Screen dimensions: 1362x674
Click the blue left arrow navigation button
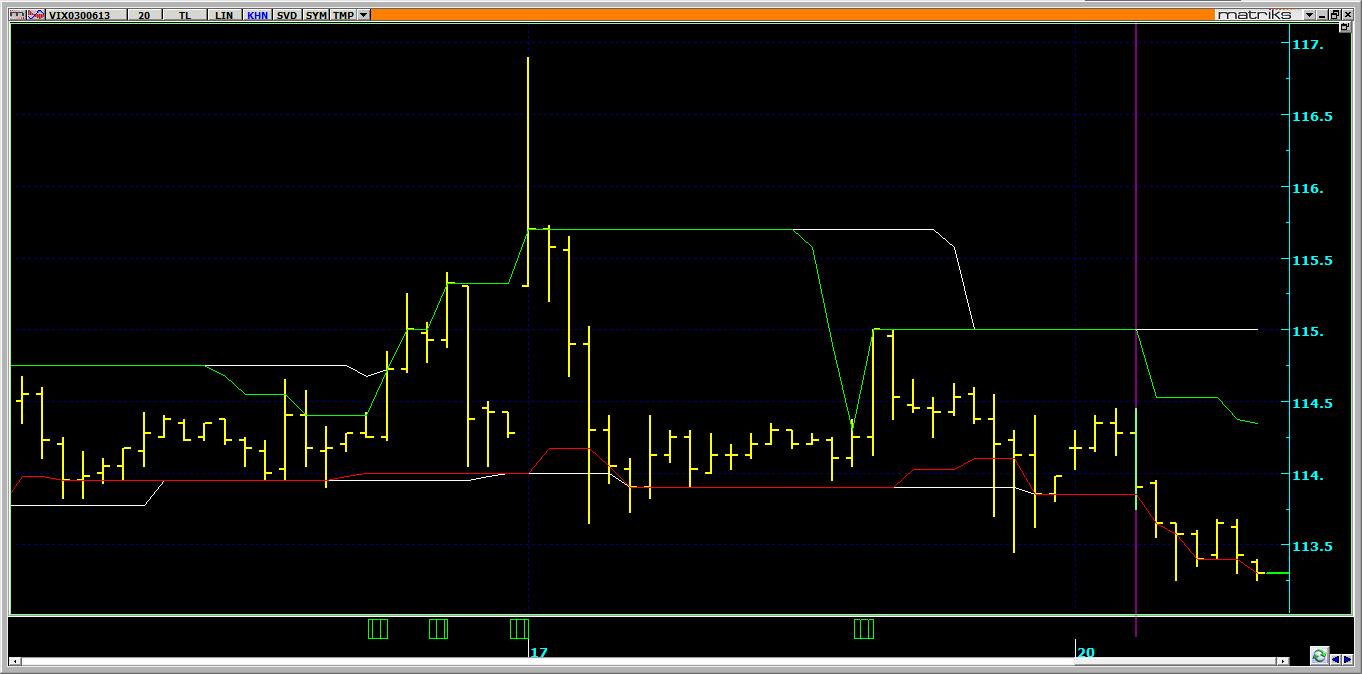1335,660
